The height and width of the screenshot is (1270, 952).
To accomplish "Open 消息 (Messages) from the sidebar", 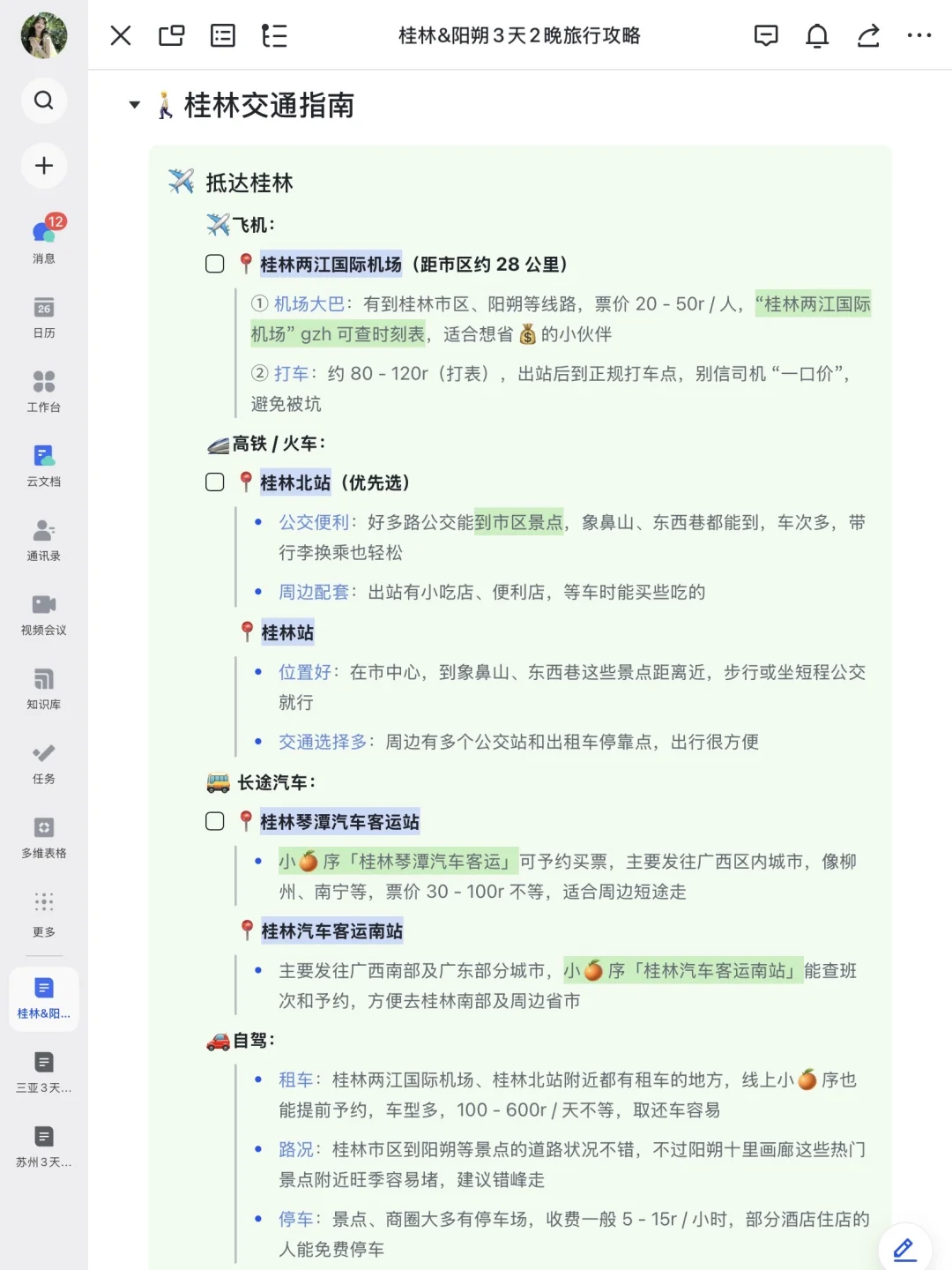I will (44, 238).
